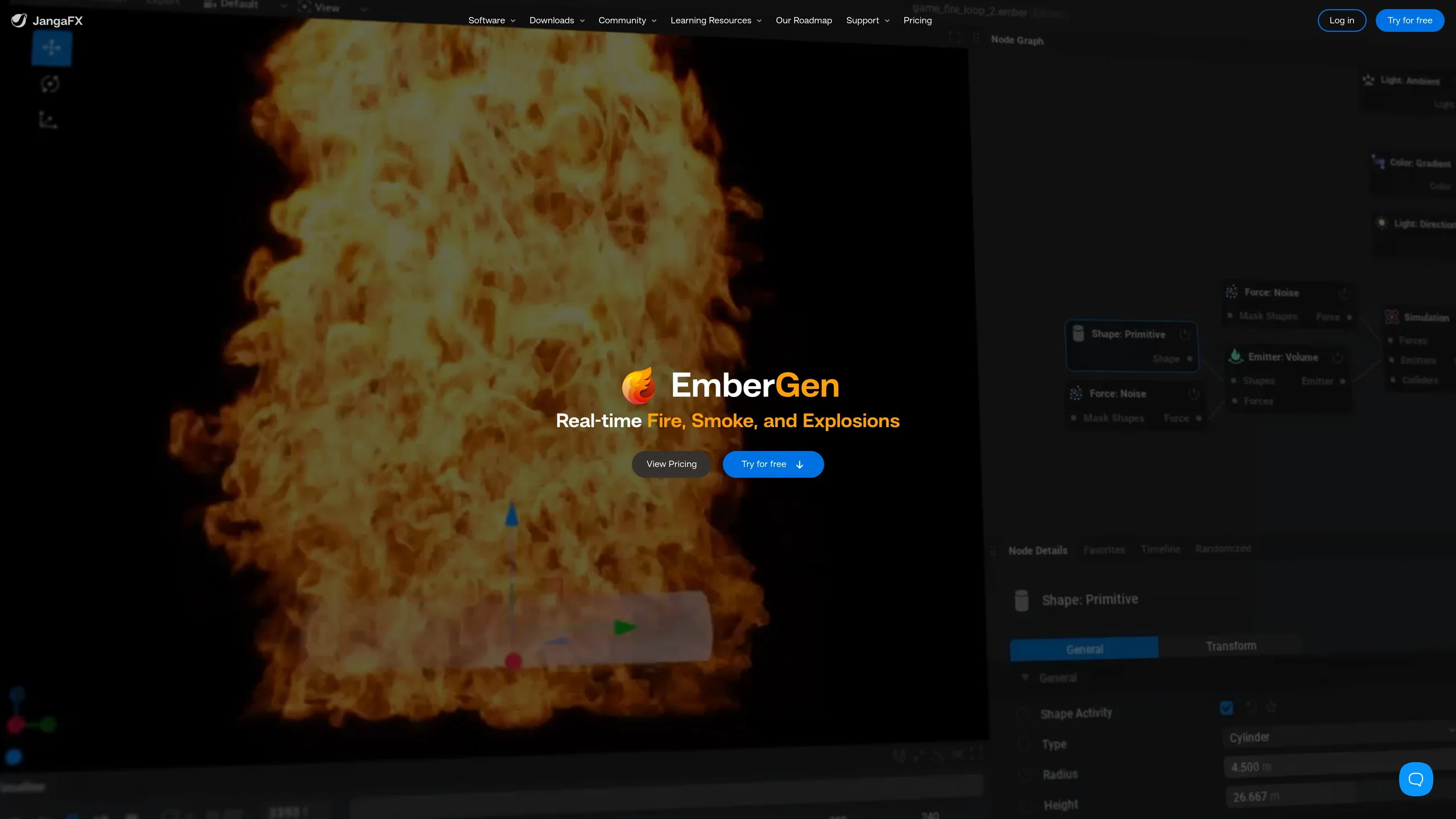Click the Log in button
The height and width of the screenshot is (819, 1456).
tap(1342, 20)
